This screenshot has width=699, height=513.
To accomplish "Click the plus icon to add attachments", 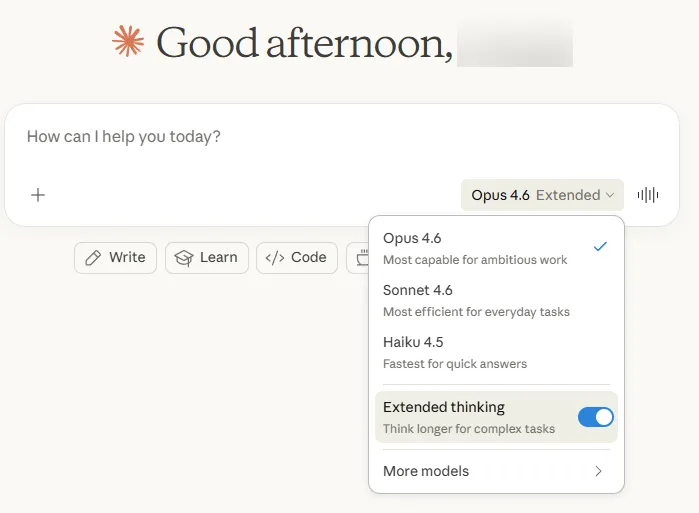I will point(38,195).
